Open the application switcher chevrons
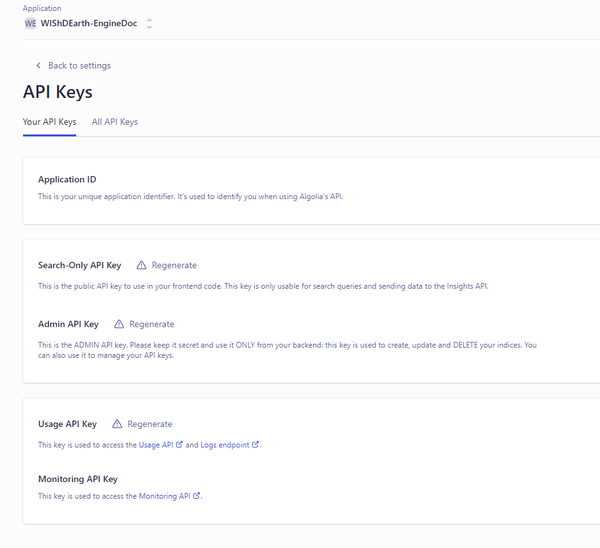600x548 pixels. [149, 24]
